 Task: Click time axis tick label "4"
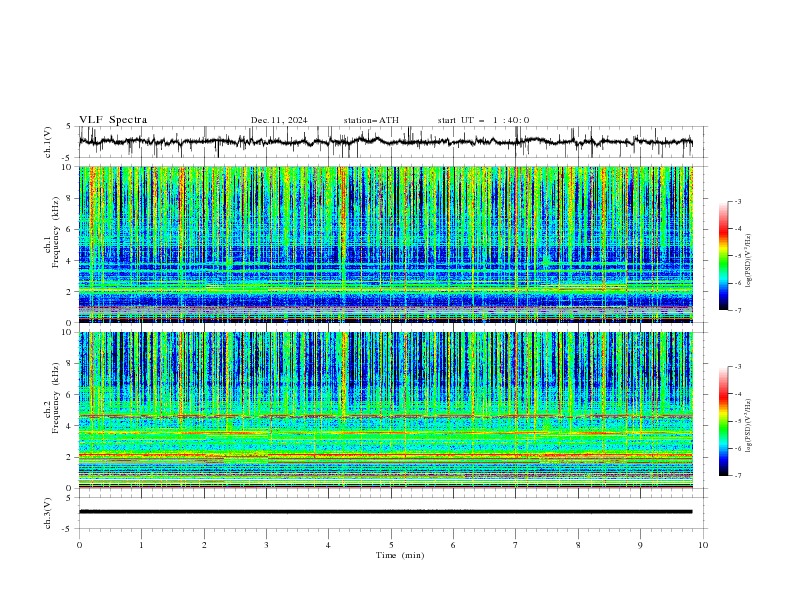[328, 545]
